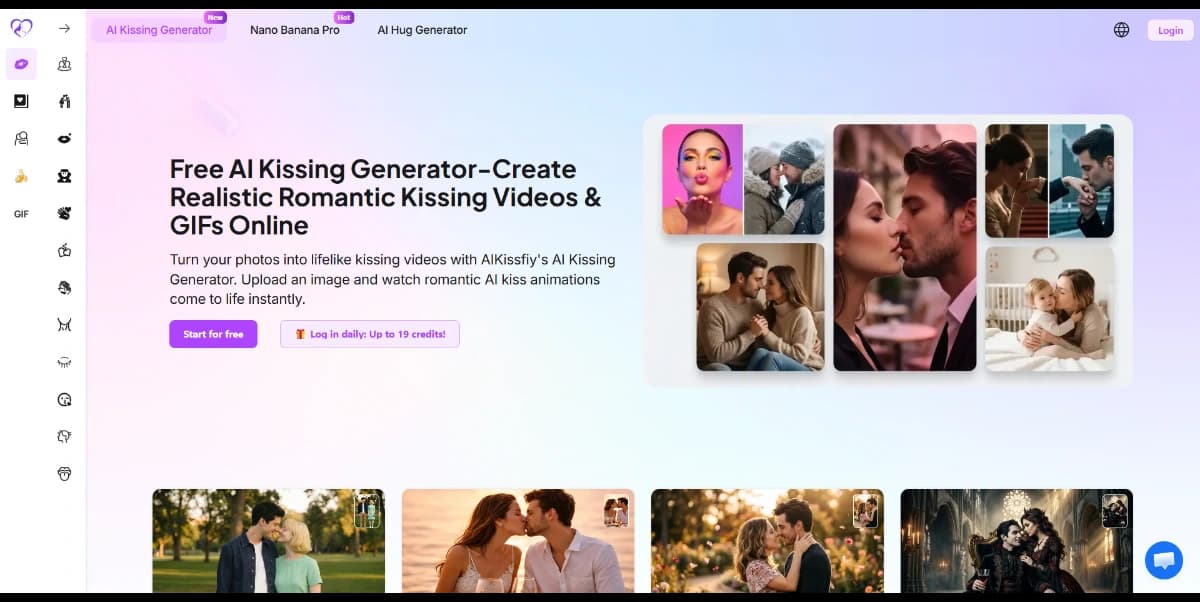Click the apple icon in the sidebar
Image resolution: width=1200 pixels, height=602 pixels.
(x=65, y=250)
